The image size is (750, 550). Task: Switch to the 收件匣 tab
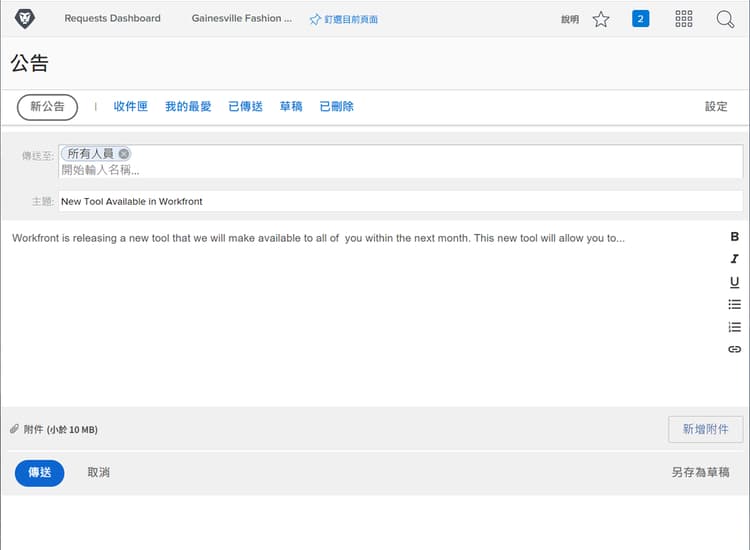(x=131, y=106)
